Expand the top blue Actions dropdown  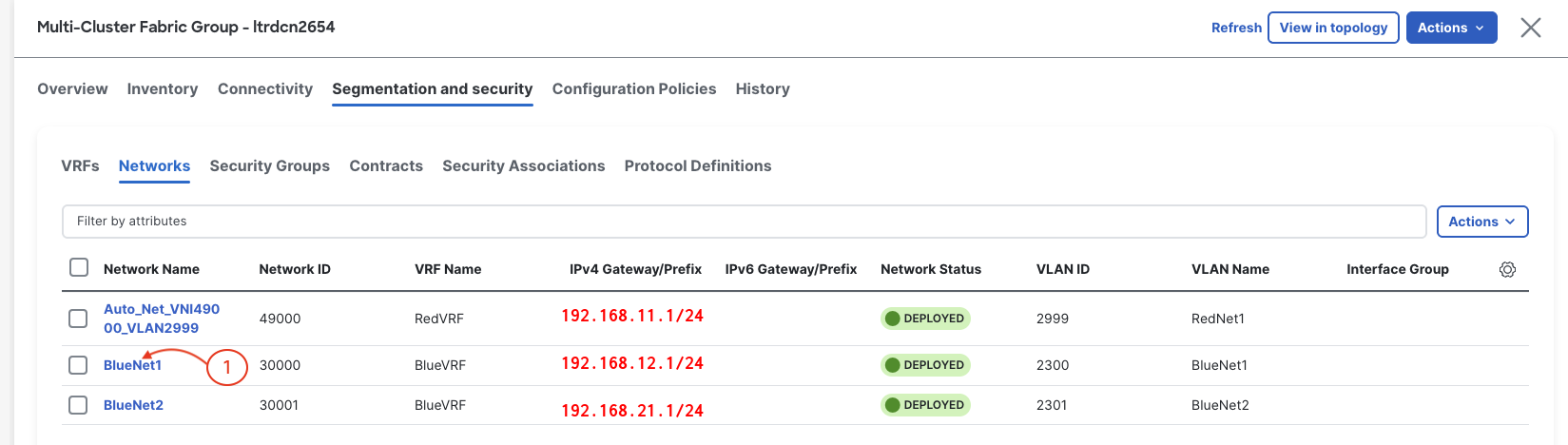(1451, 28)
